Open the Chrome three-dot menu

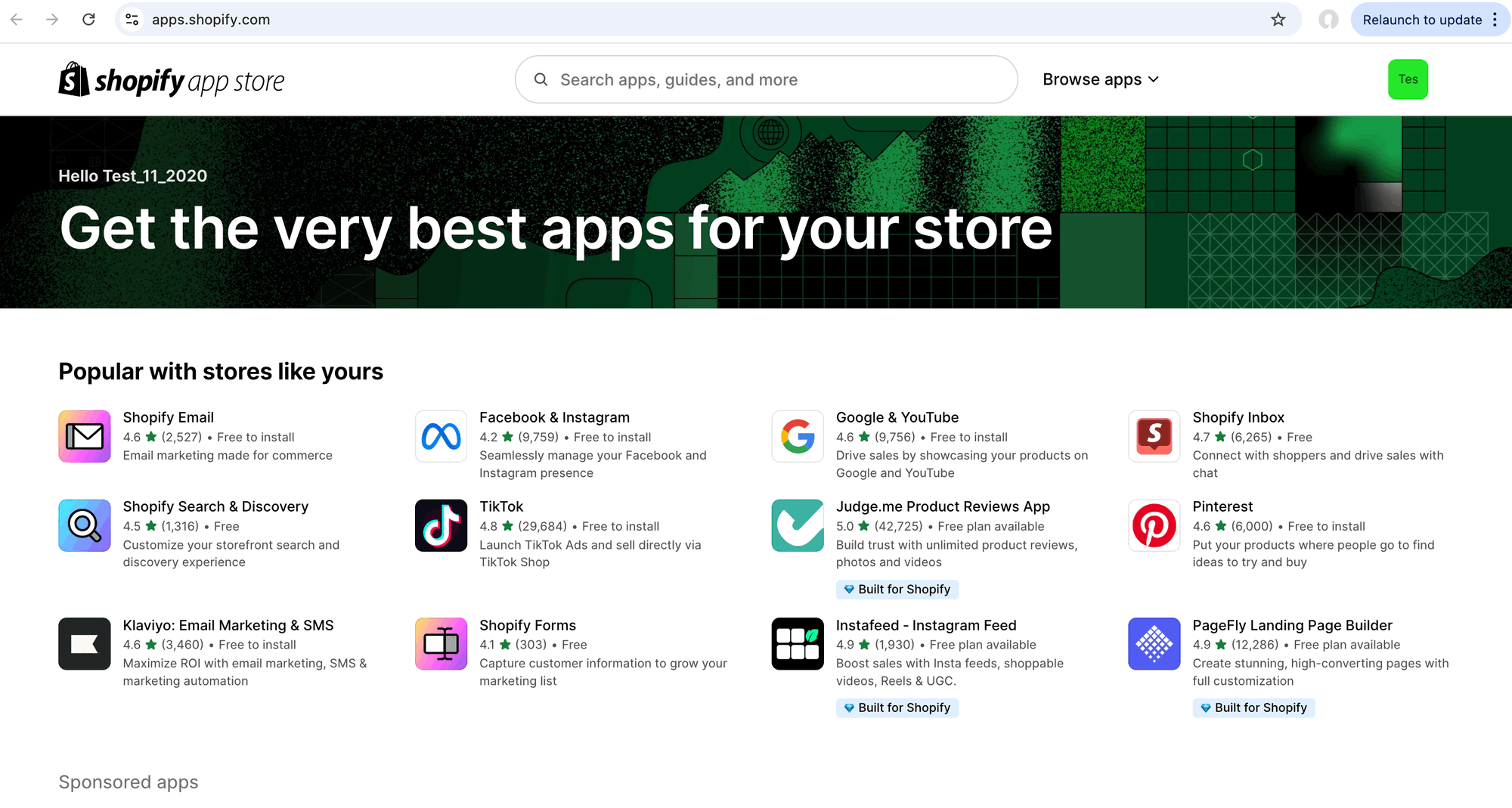[x=1495, y=20]
